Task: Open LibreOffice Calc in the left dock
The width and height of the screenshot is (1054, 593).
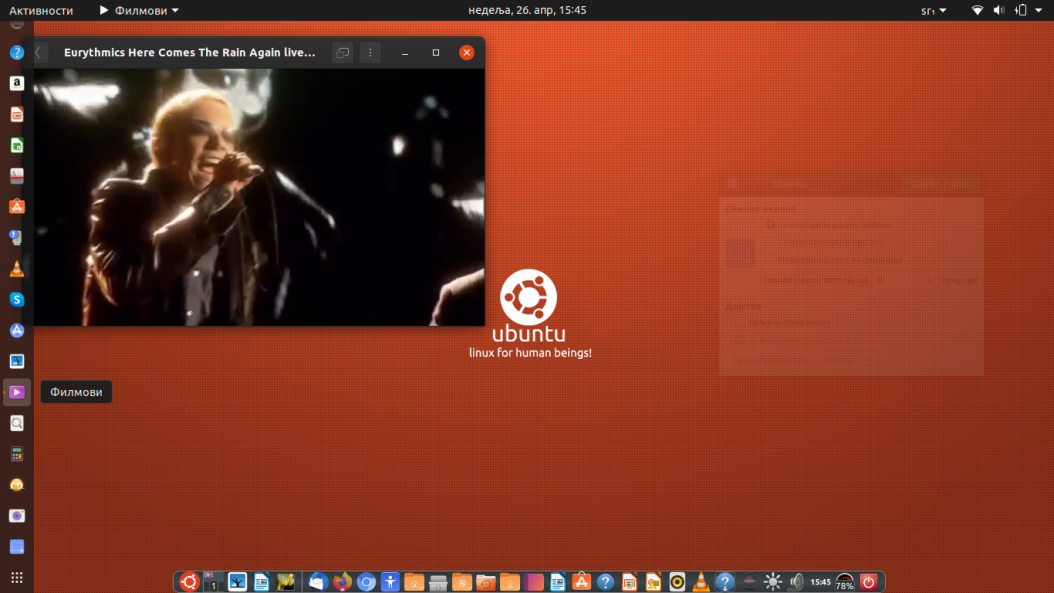Action: pos(17,145)
